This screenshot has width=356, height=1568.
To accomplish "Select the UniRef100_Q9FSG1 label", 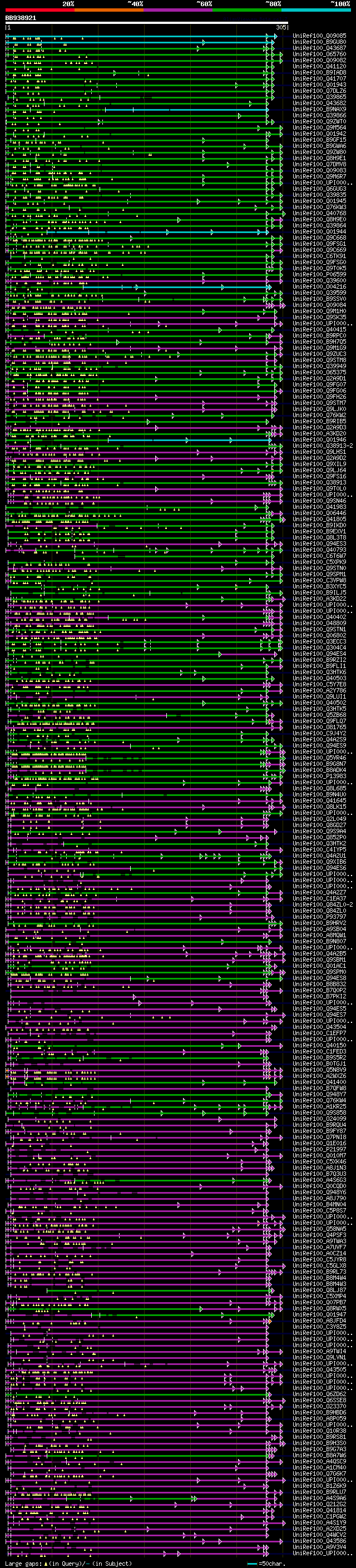I will pyautogui.click(x=319, y=244).
